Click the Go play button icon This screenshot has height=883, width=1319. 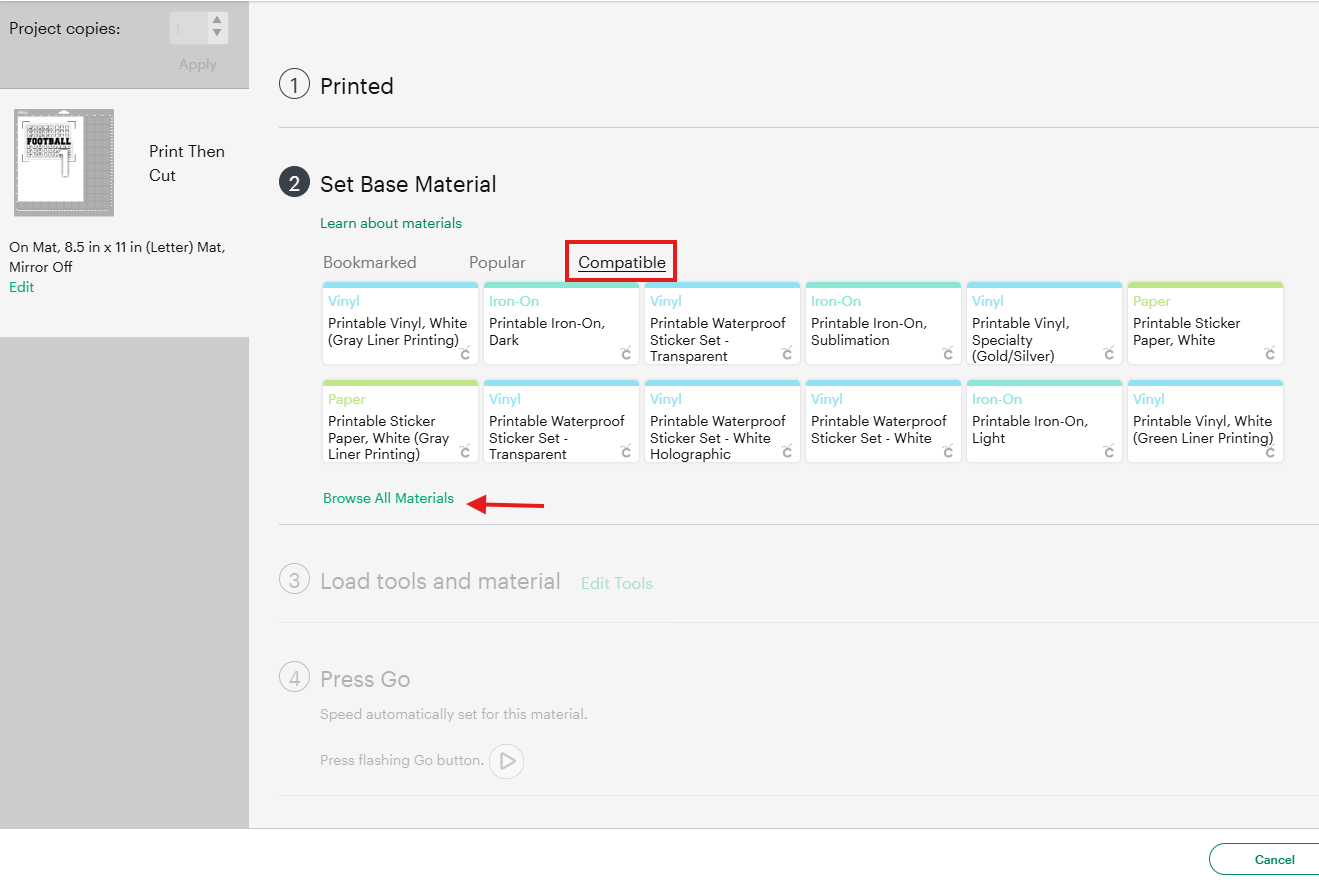tap(507, 761)
